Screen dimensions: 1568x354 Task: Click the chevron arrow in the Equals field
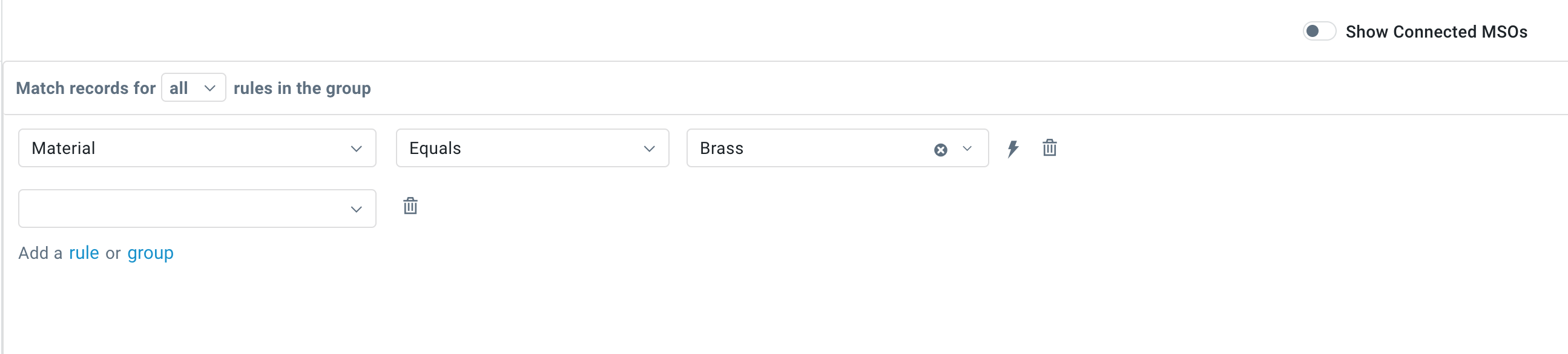(650, 148)
